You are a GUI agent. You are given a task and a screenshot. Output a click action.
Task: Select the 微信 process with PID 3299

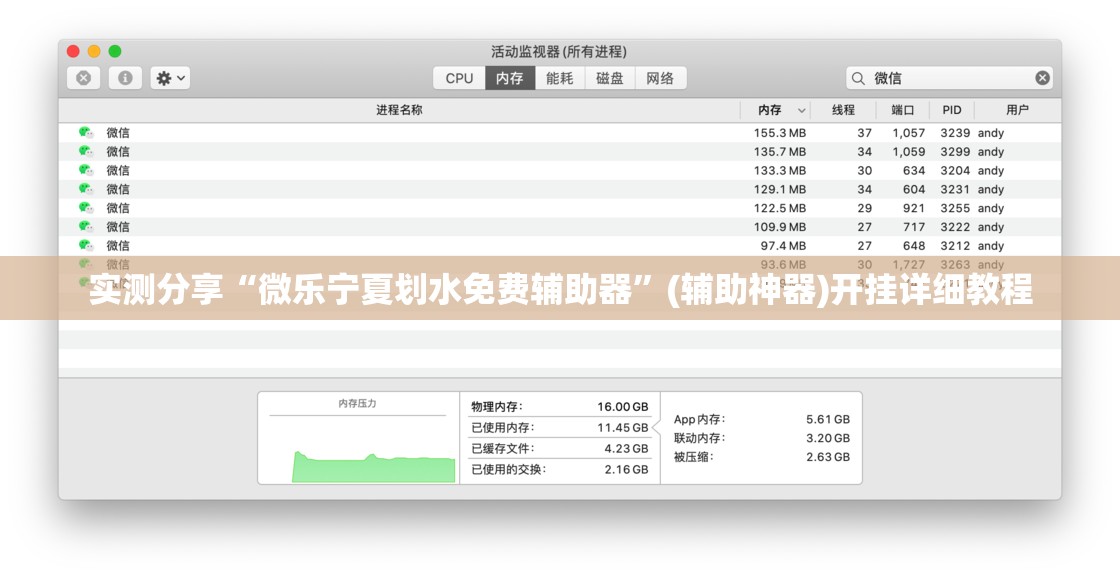pyautogui.click(x=560, y=151)
